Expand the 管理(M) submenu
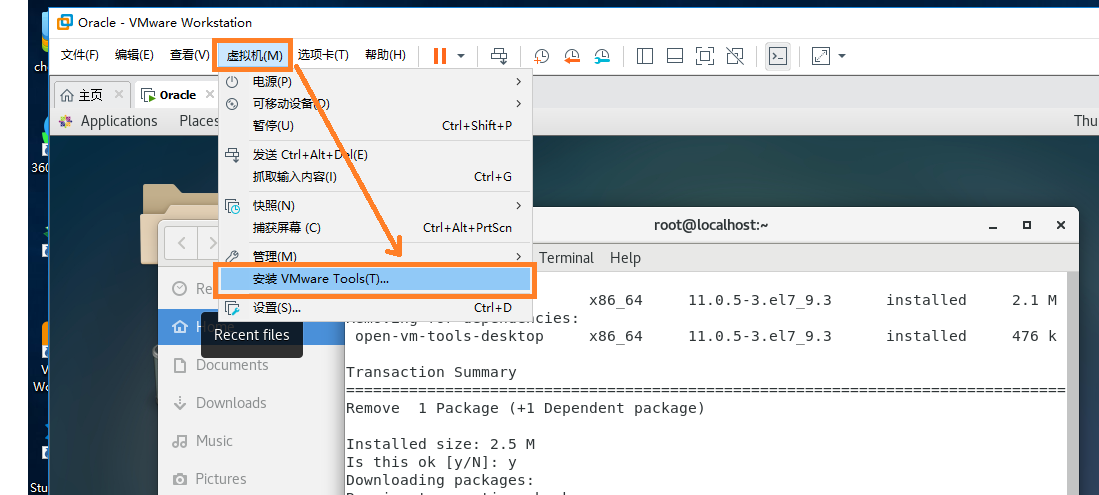The height and width of the screenshot is (495, 1099). pos(376,256)
